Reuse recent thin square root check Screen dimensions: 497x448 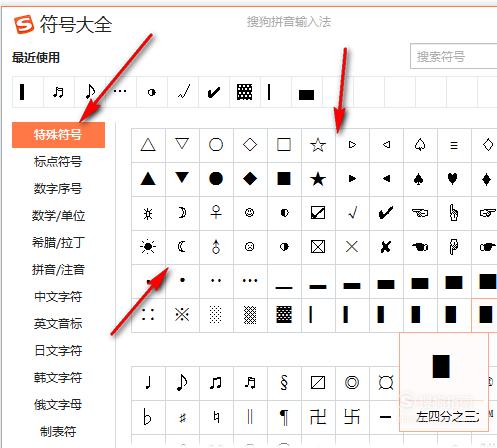183,92
